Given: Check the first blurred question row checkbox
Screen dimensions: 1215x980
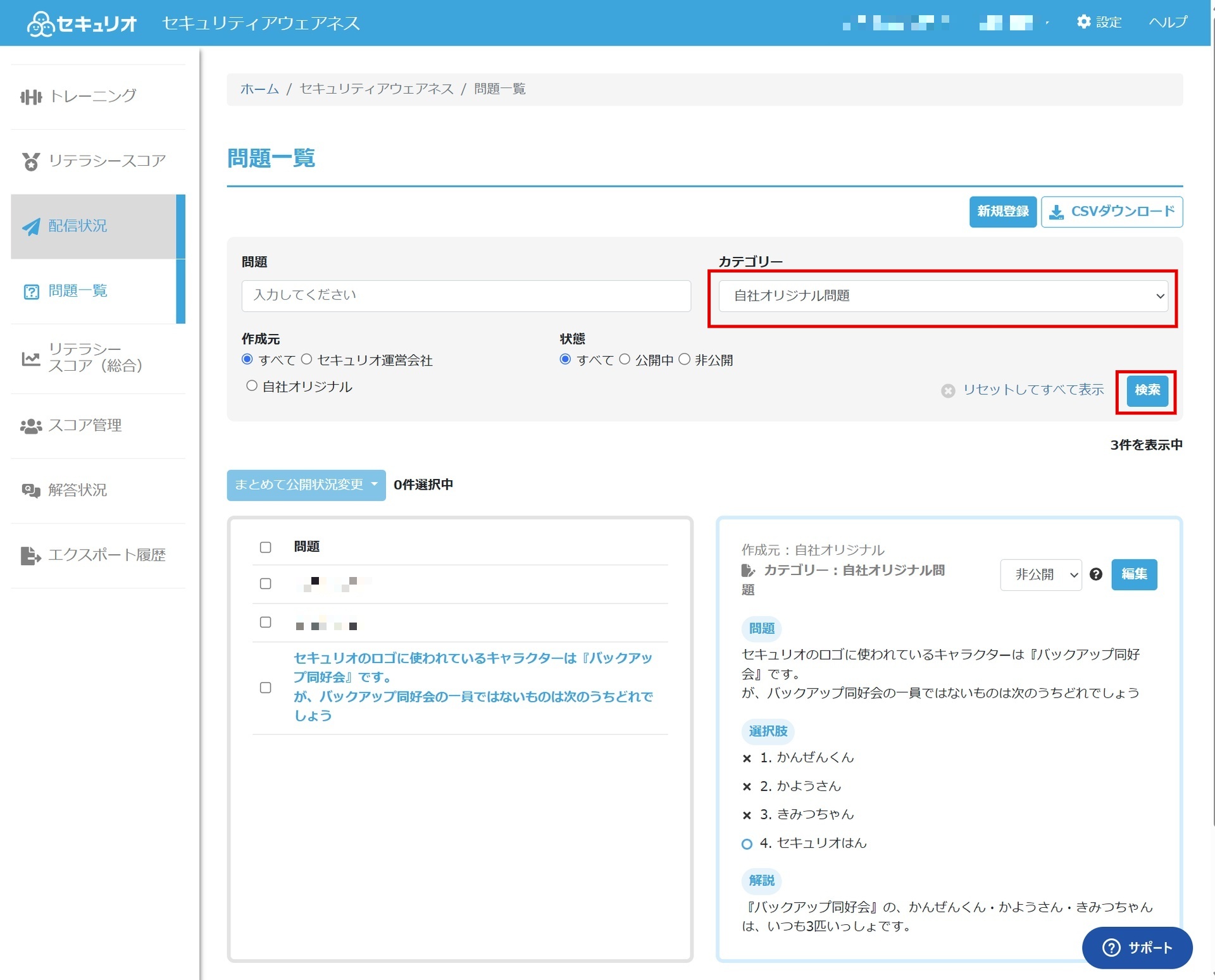Looking at the screenshot, I should pyautogui.click(x=266, y=584).
